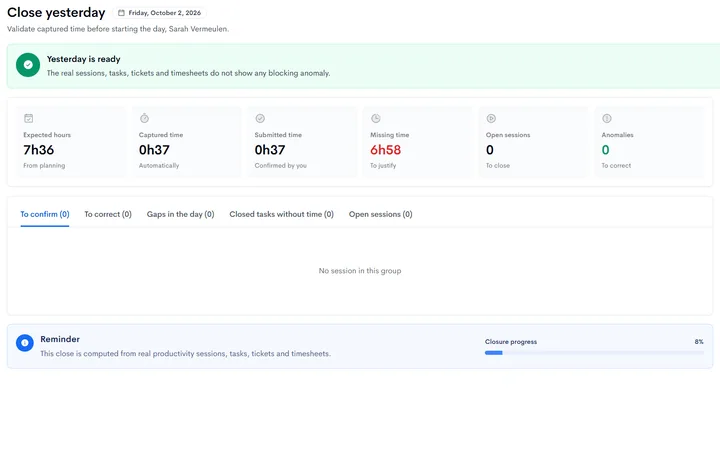
Task: Click the green Anomalies count 0
Action: (606, 150)
